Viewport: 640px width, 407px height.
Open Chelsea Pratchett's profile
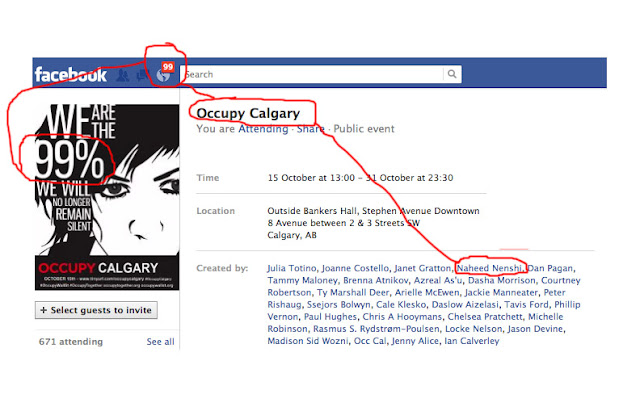485,317
